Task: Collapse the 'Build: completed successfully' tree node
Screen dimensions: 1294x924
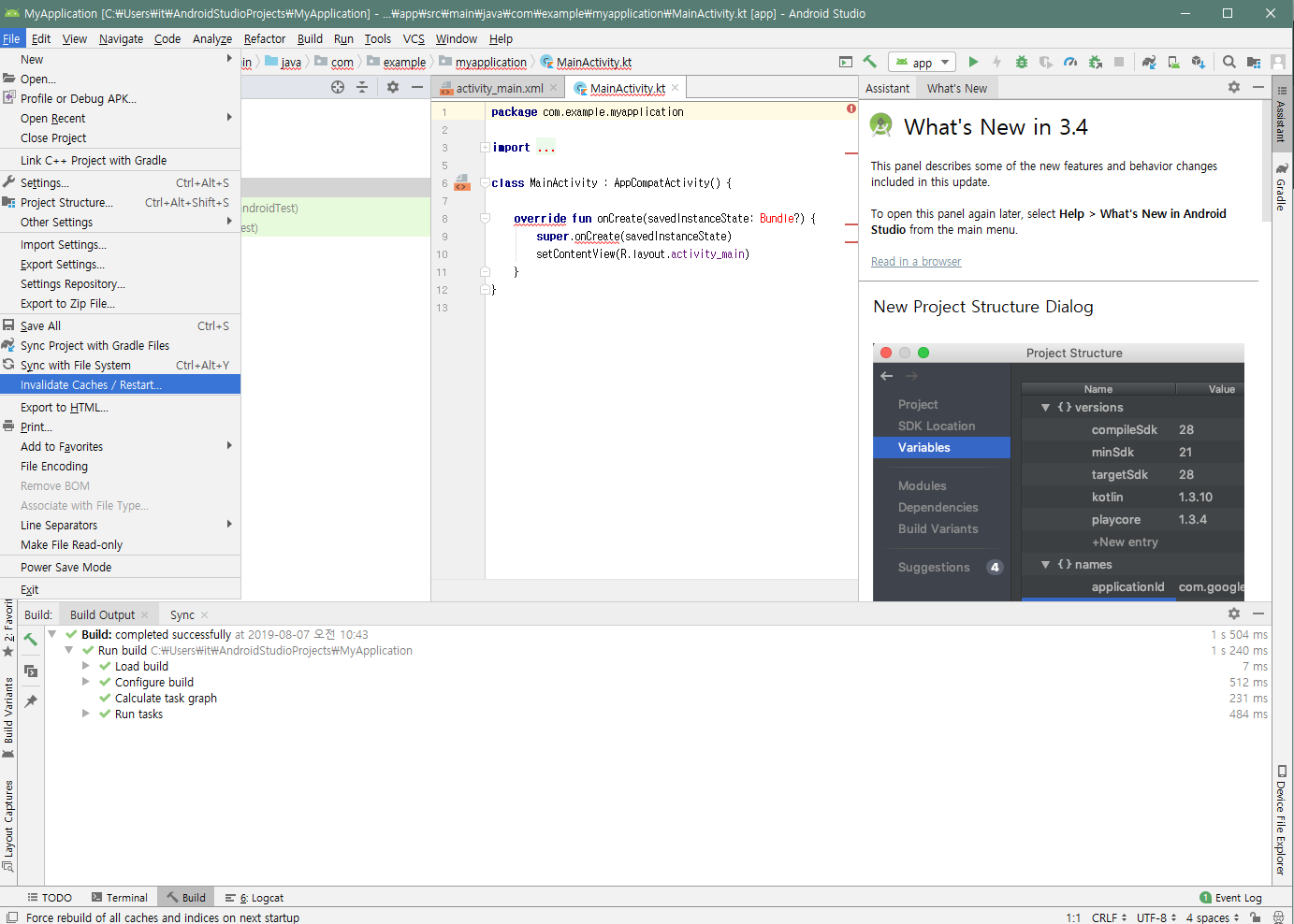Action: coord(52,634)
